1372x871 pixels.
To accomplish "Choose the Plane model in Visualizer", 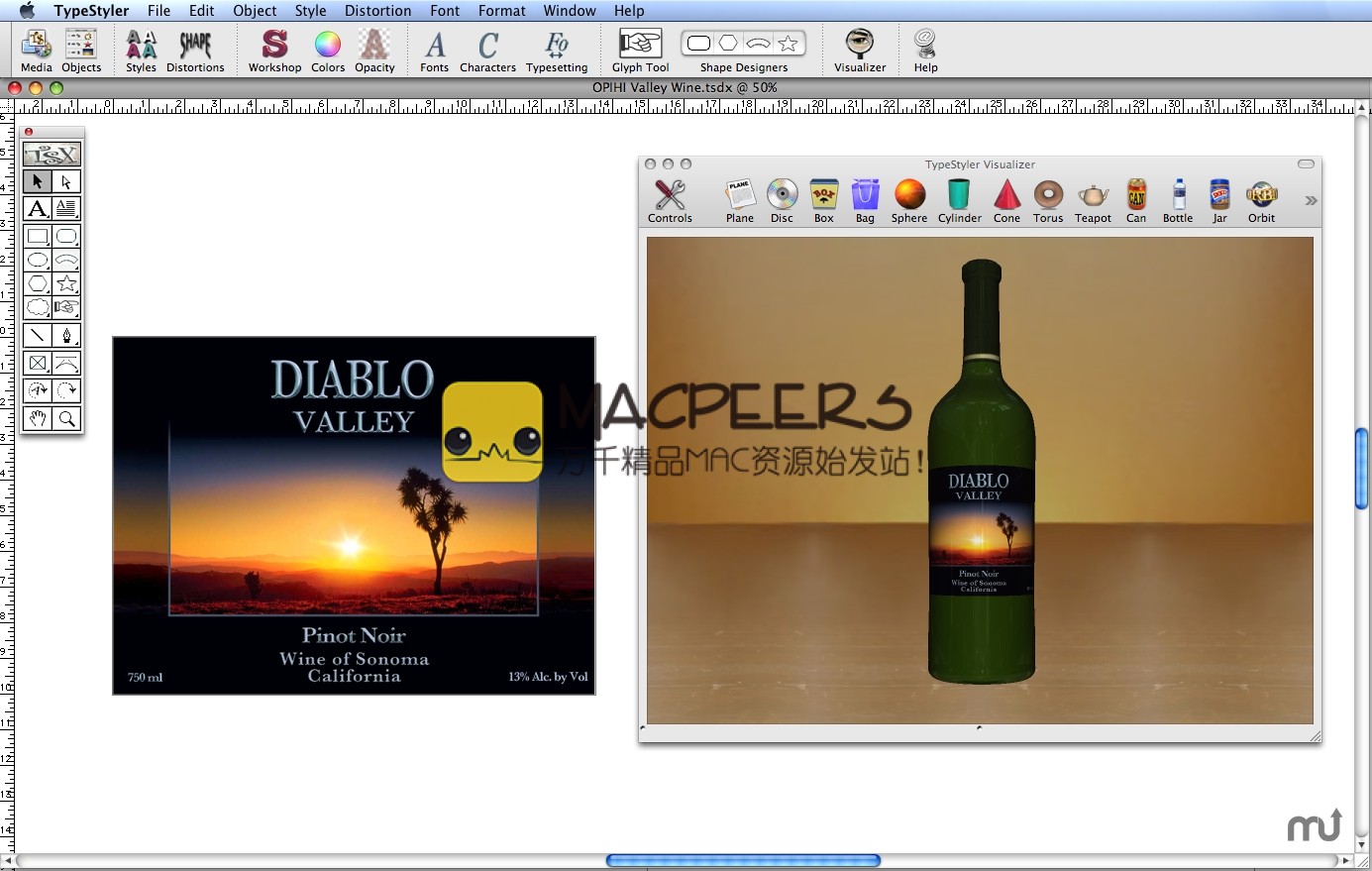I will coord(740,201).
